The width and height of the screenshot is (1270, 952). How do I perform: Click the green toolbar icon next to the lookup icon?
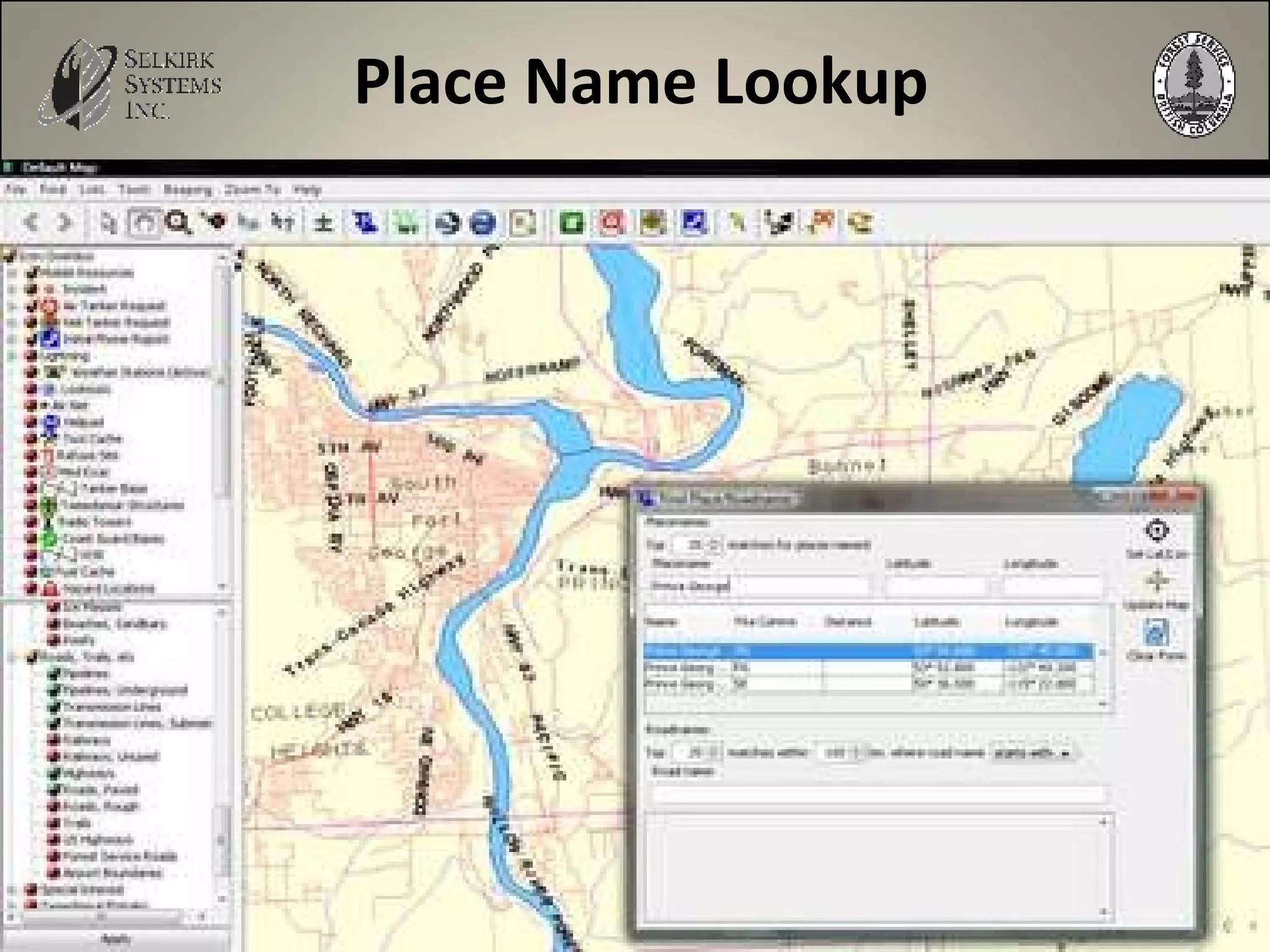406,222
